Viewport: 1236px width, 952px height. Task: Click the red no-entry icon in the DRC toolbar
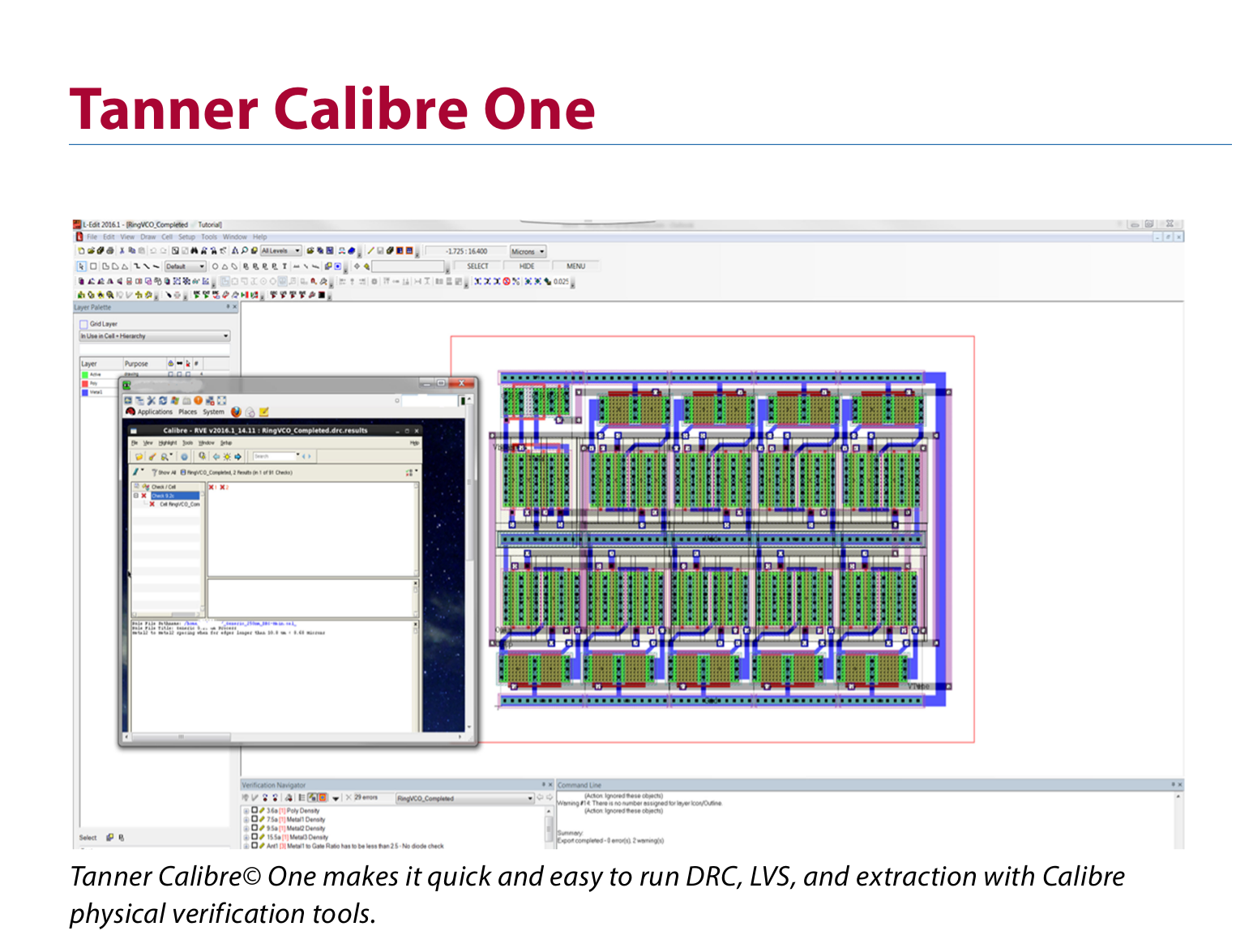507,281
